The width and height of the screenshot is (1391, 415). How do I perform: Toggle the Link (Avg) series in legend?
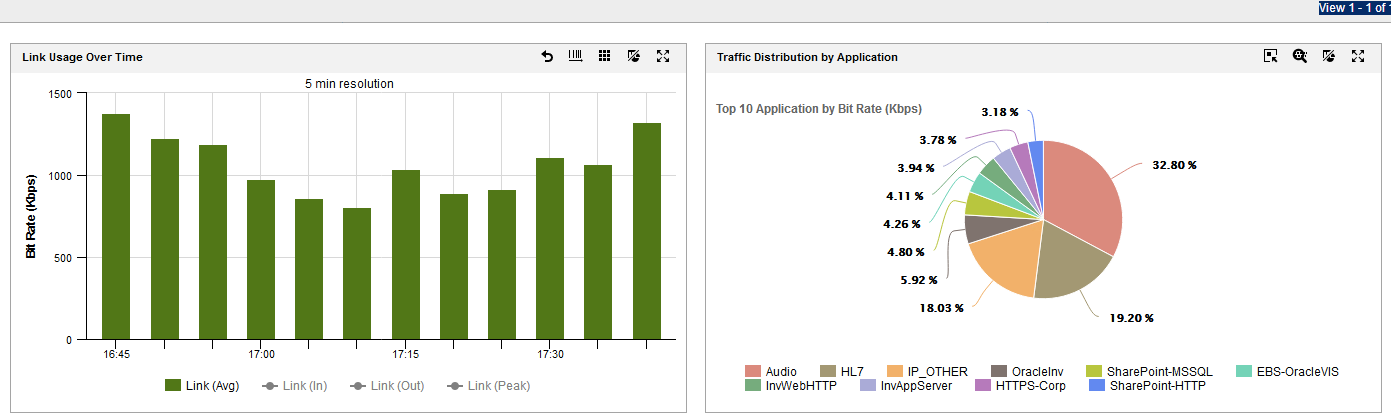pos(202,386)
